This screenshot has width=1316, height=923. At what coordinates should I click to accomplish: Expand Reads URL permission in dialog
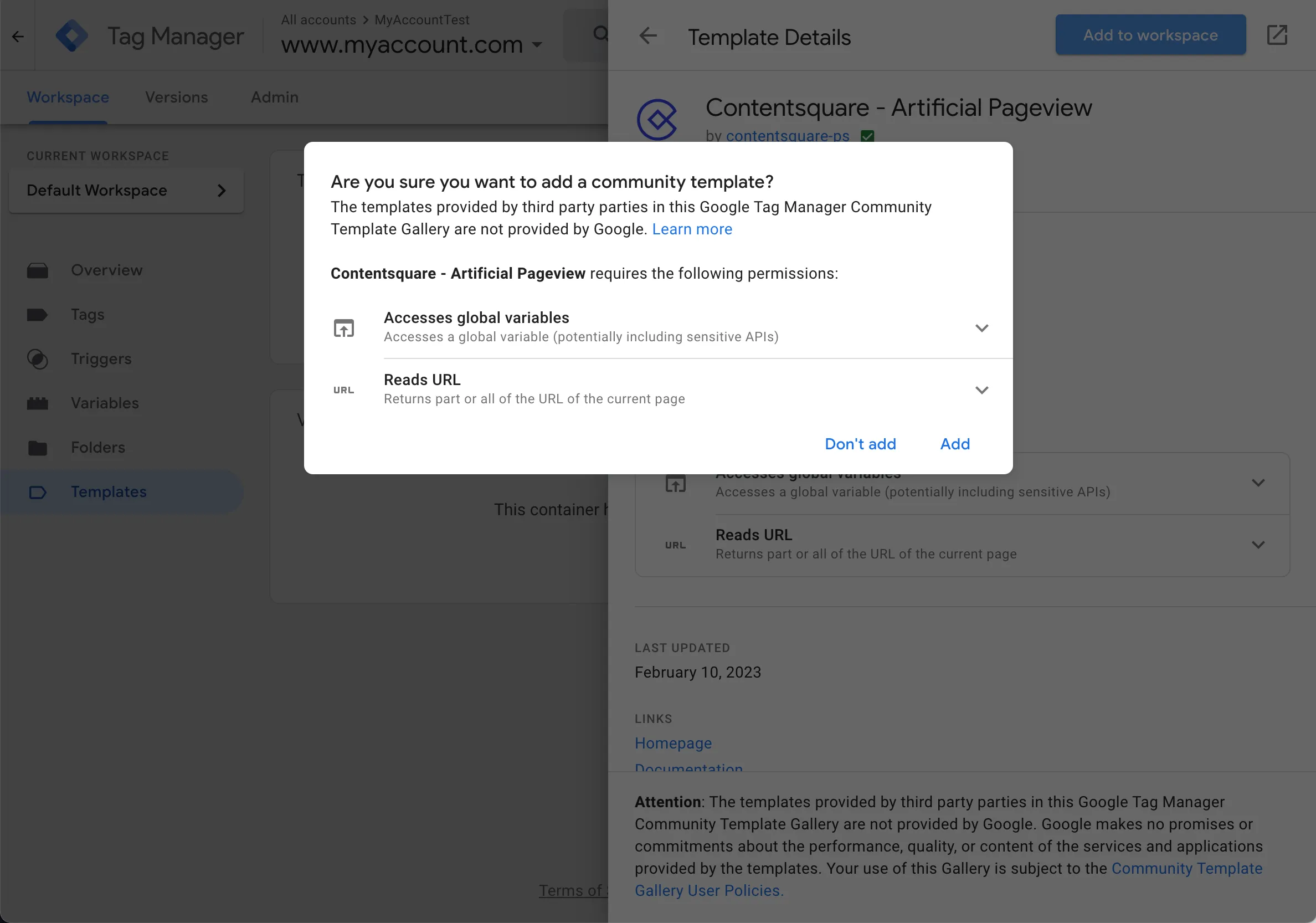981,390
